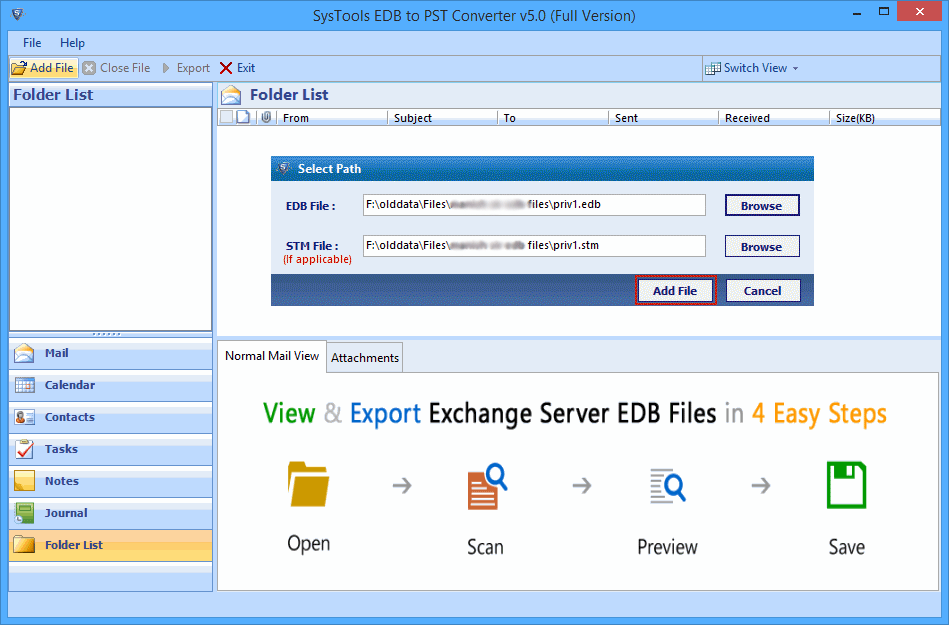Click the envelope icon beside Folder List heading
Screen dimensions: 949x625
[x=231, y=95]
